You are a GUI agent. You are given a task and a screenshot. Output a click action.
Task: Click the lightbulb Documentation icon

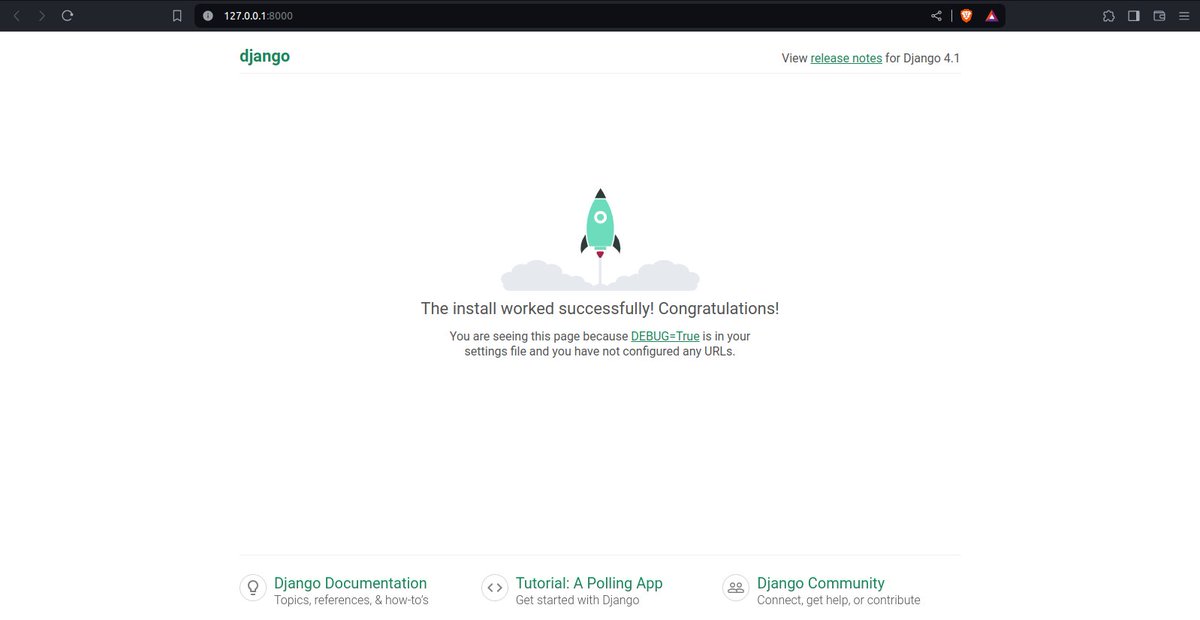point(253,588)
